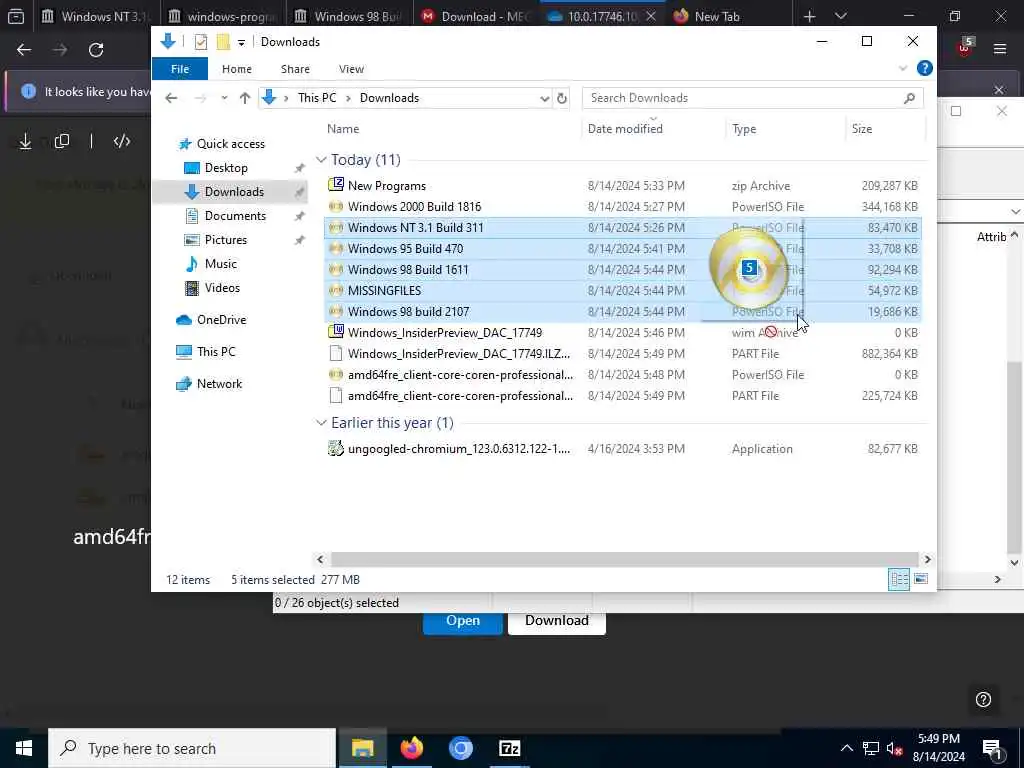Open the notification center icon

(991, 748)
